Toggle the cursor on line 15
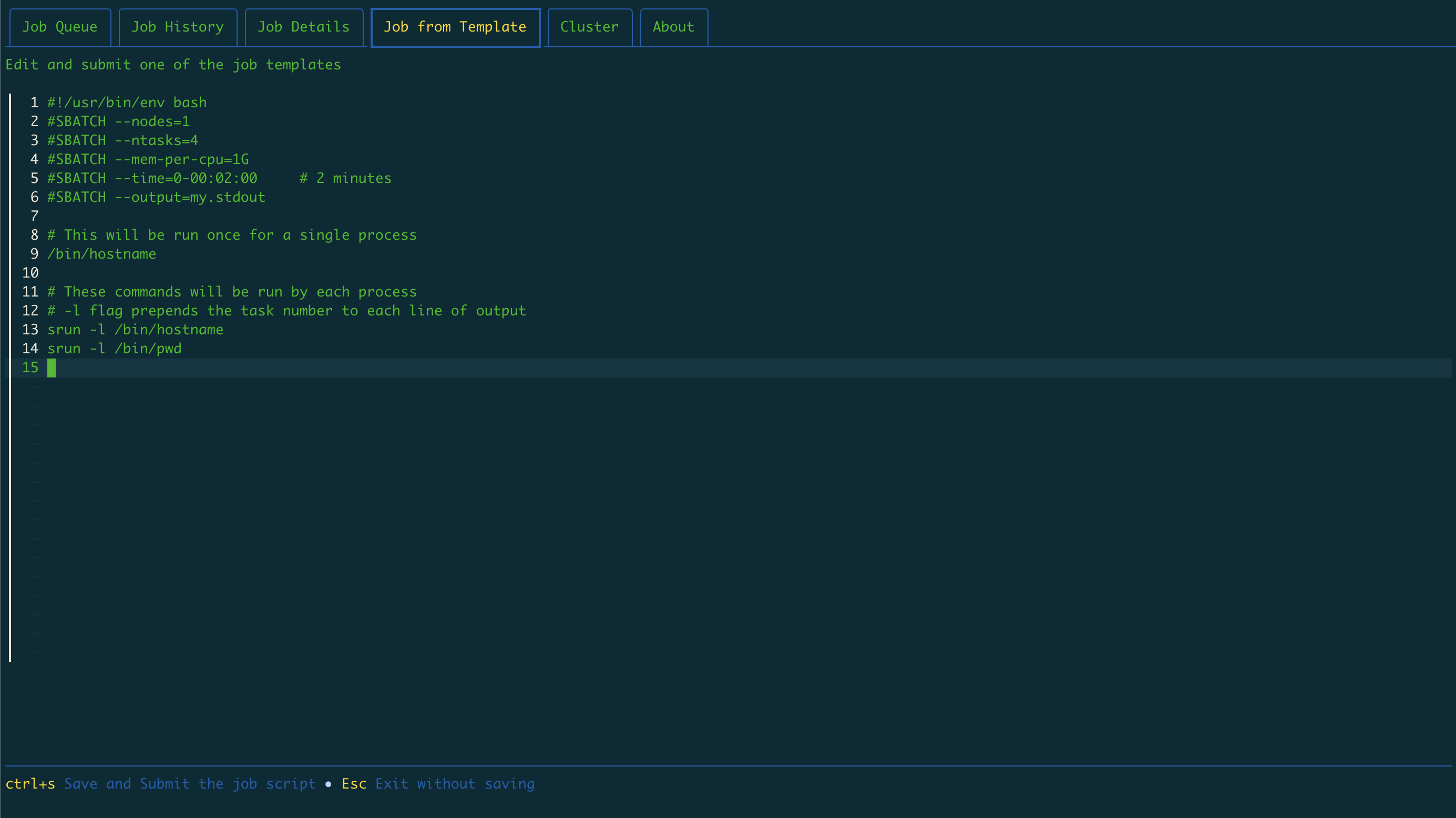Image resolution: width=1456 pixels, height=818 pixels. point(51,367)
